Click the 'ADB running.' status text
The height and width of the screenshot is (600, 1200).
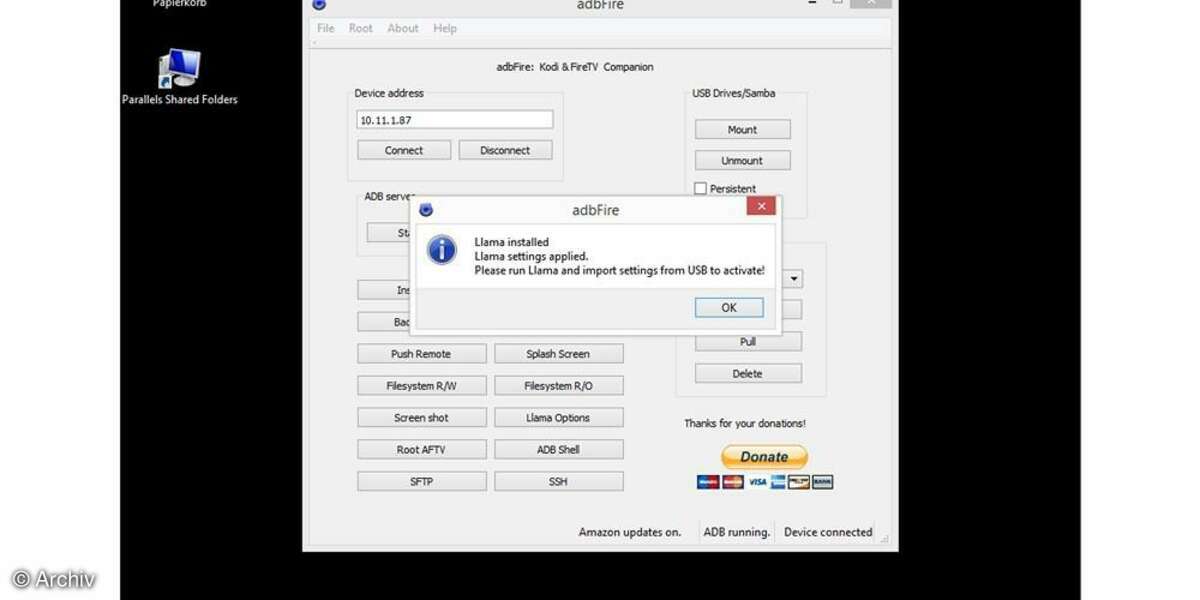737,533
